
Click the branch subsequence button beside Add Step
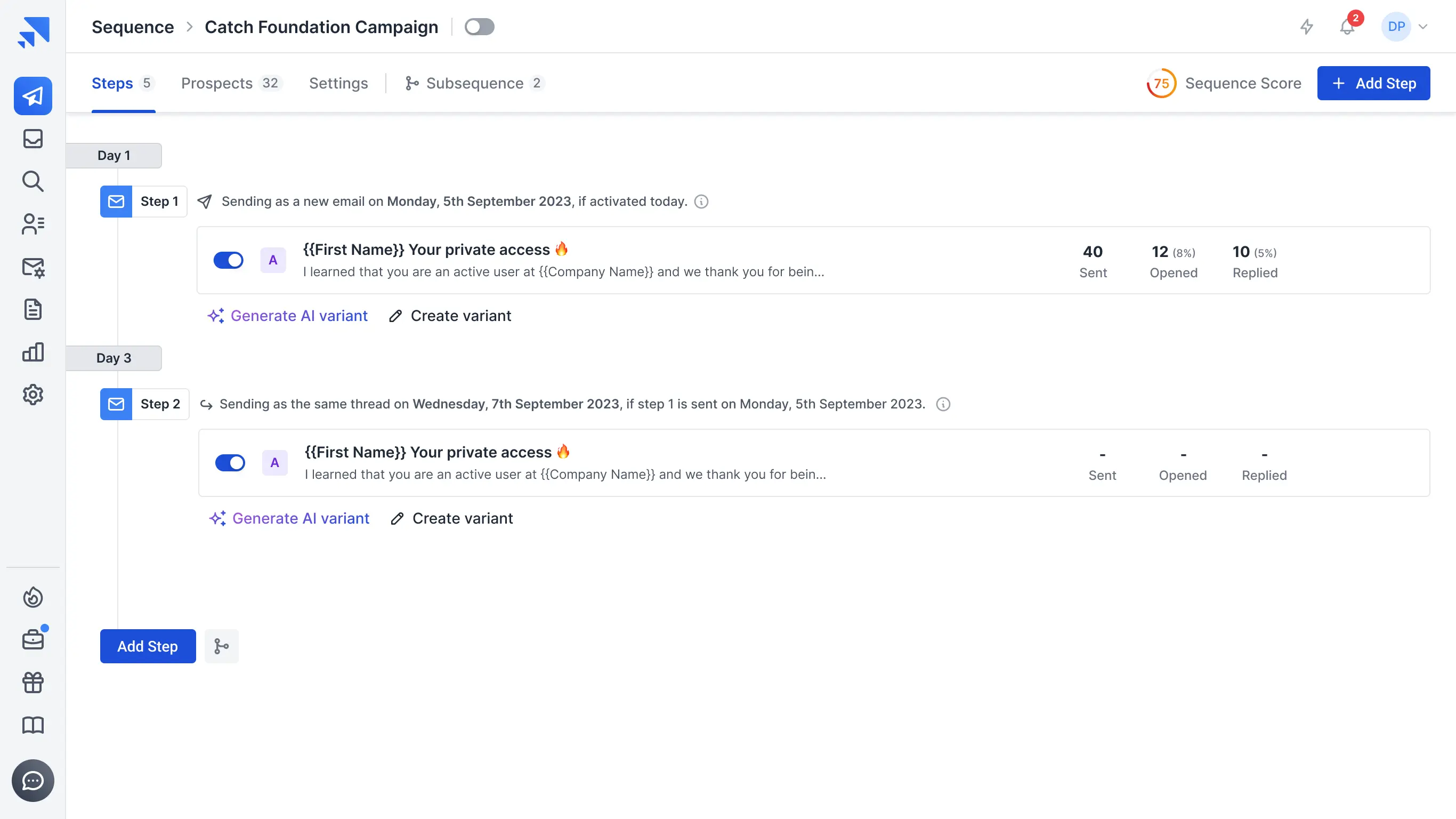tap(222, 646)
